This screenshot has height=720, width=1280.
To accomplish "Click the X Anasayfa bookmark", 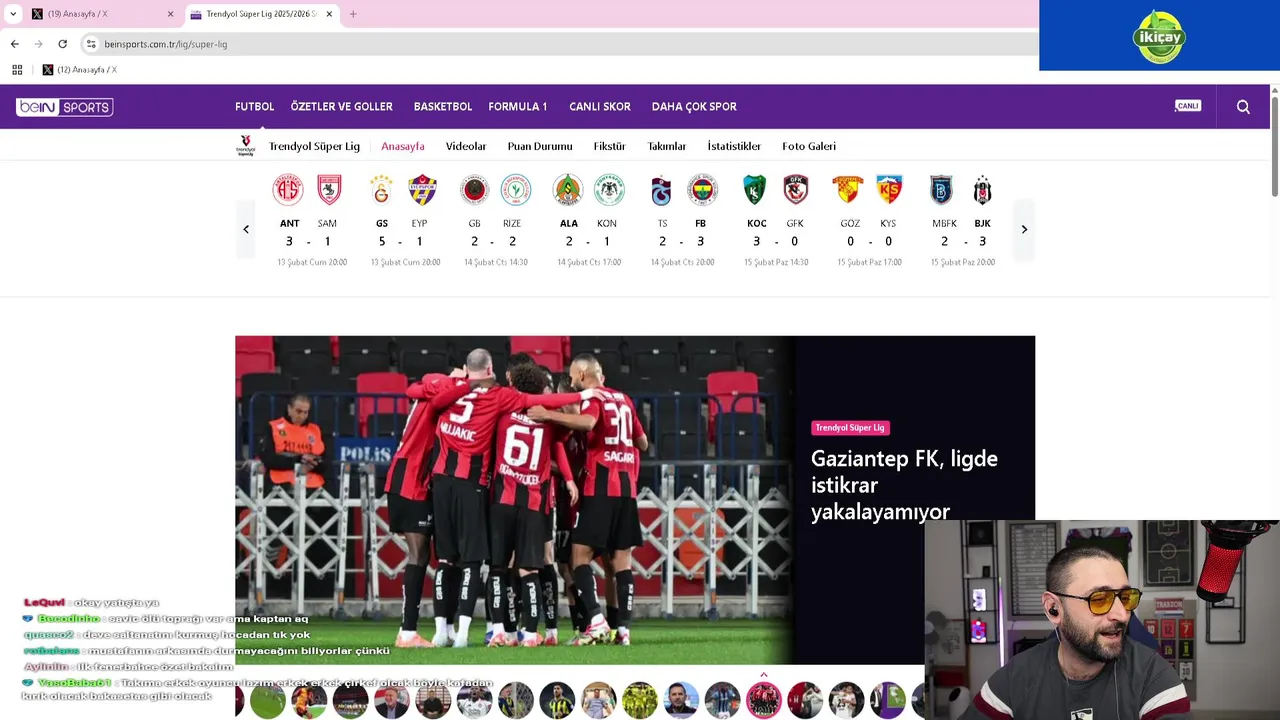I will [79, 70].
